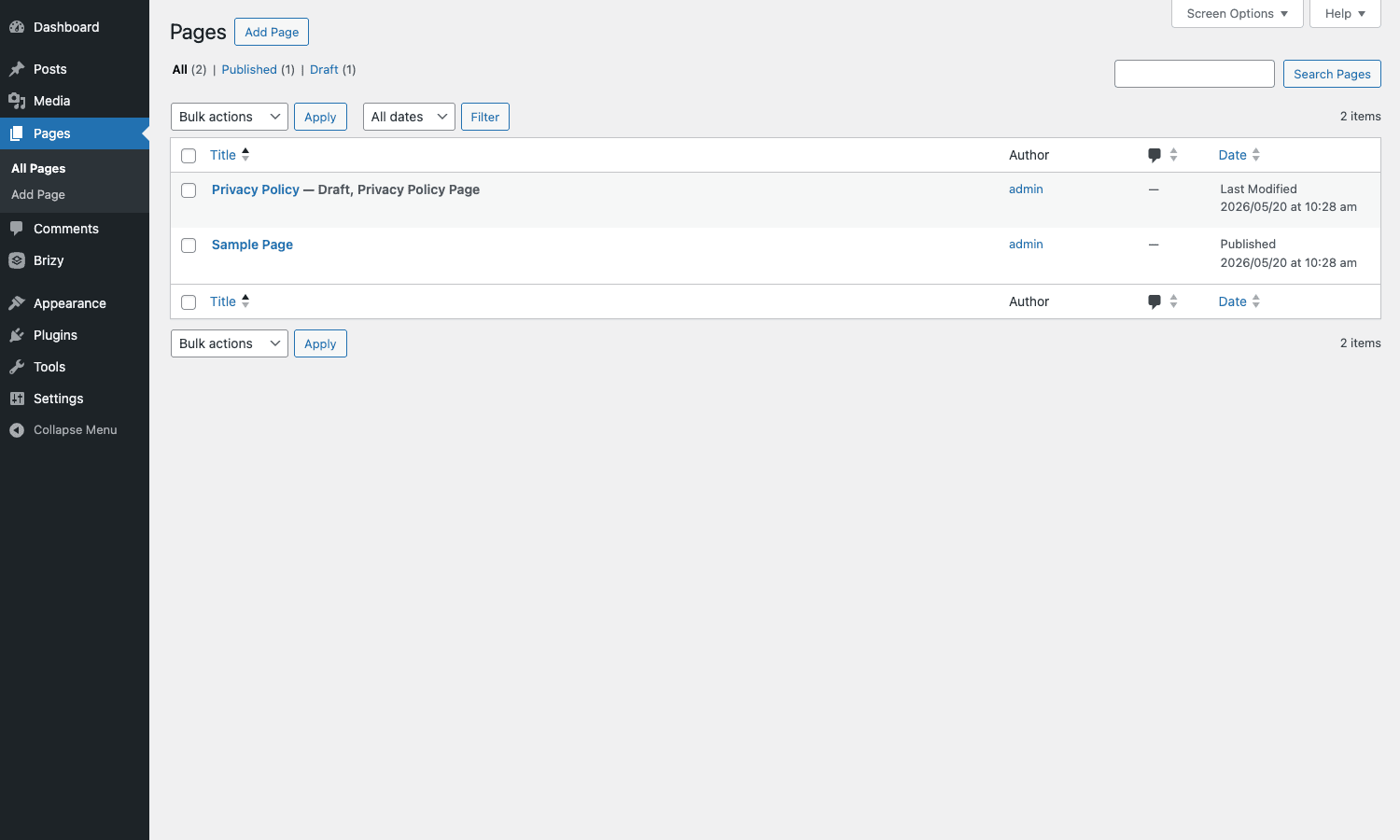Go to the Plugins menu

[75, 335]
